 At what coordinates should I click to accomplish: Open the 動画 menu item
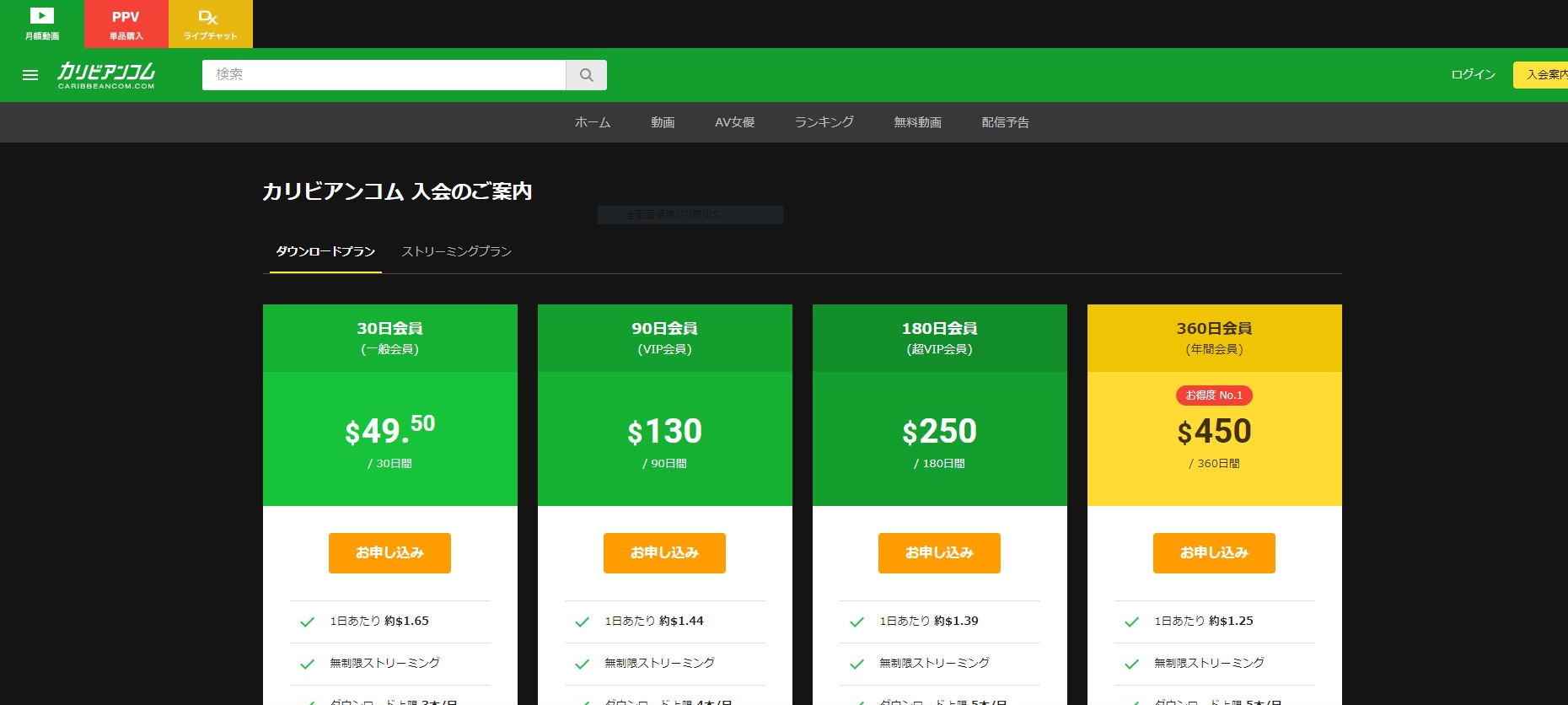click(663, 122)
